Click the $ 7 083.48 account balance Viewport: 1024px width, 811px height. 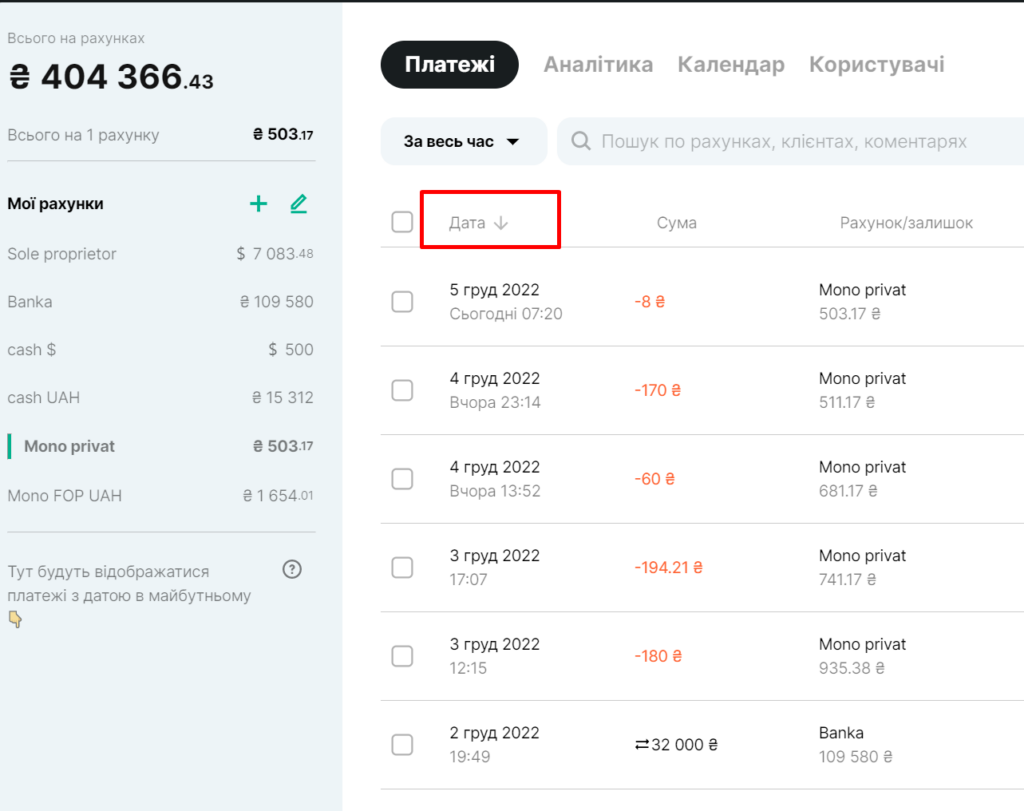(x=274, y=254)
